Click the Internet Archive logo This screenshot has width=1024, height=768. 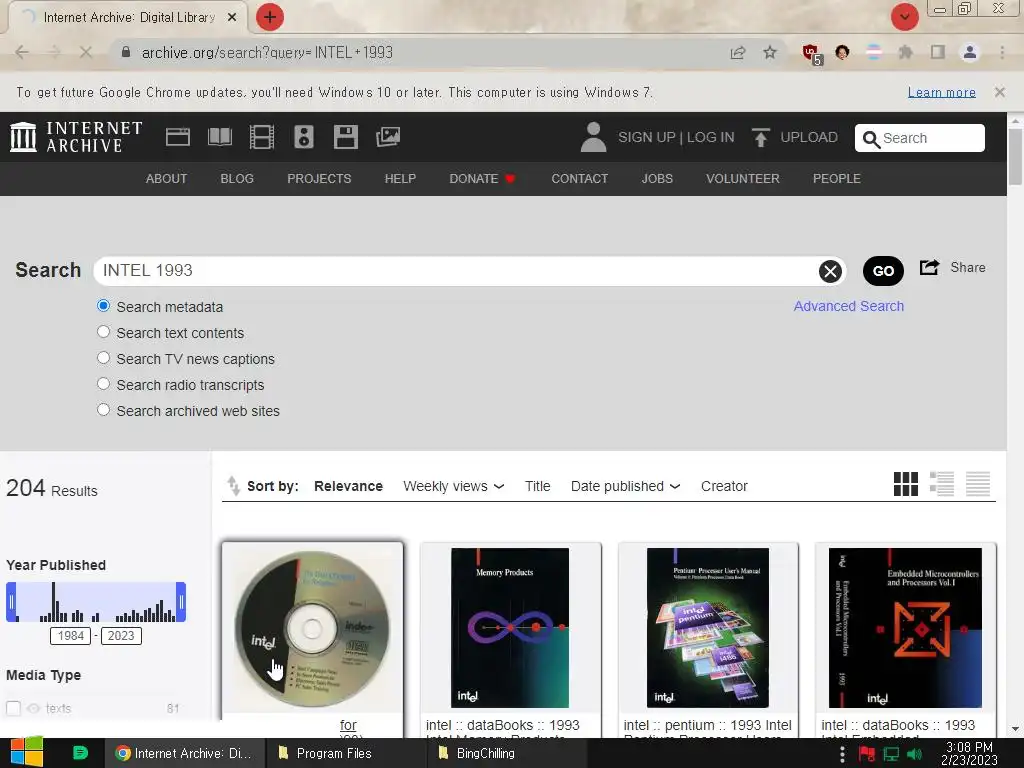[x=76, y=137]
